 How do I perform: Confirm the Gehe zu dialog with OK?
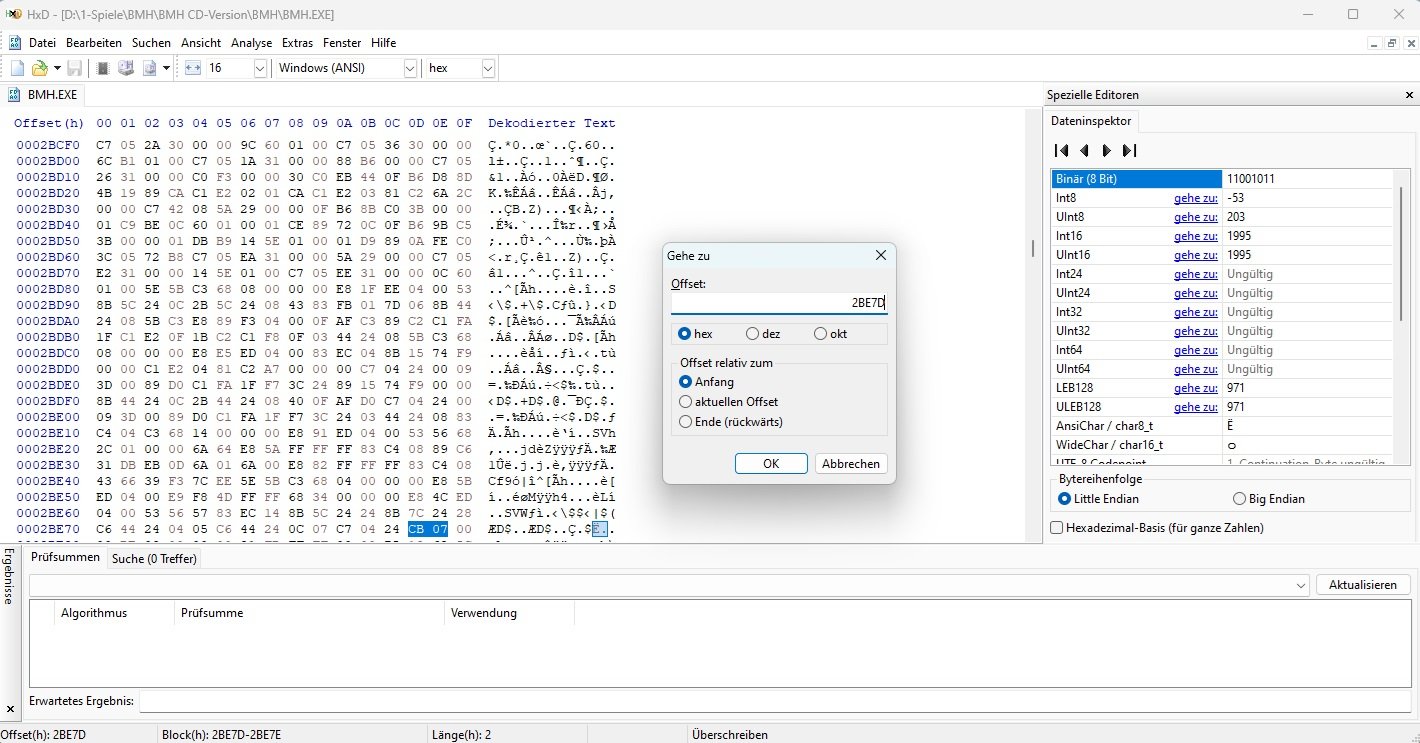point(771,464)
